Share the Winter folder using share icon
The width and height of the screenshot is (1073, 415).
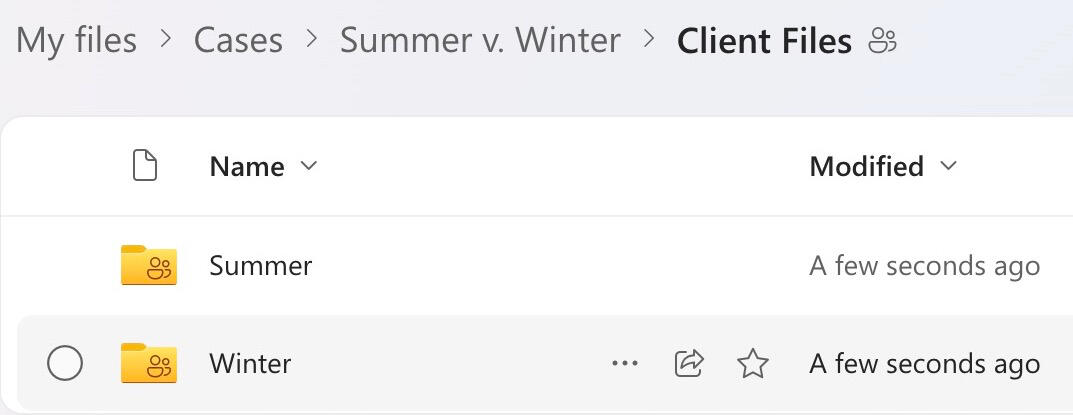[x=689, y=363]
